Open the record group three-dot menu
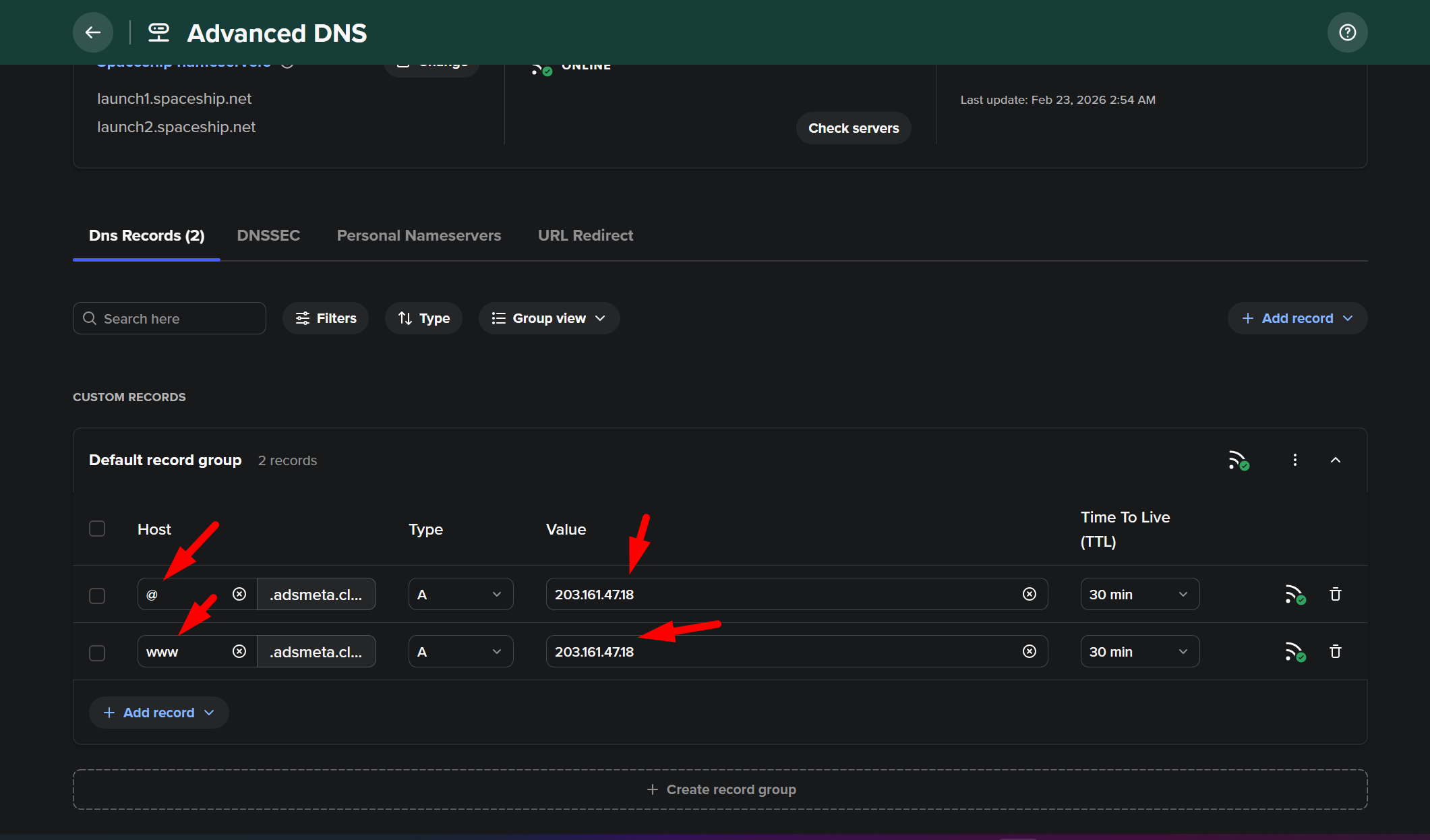1430x840 pixels. click(1294, 460)
